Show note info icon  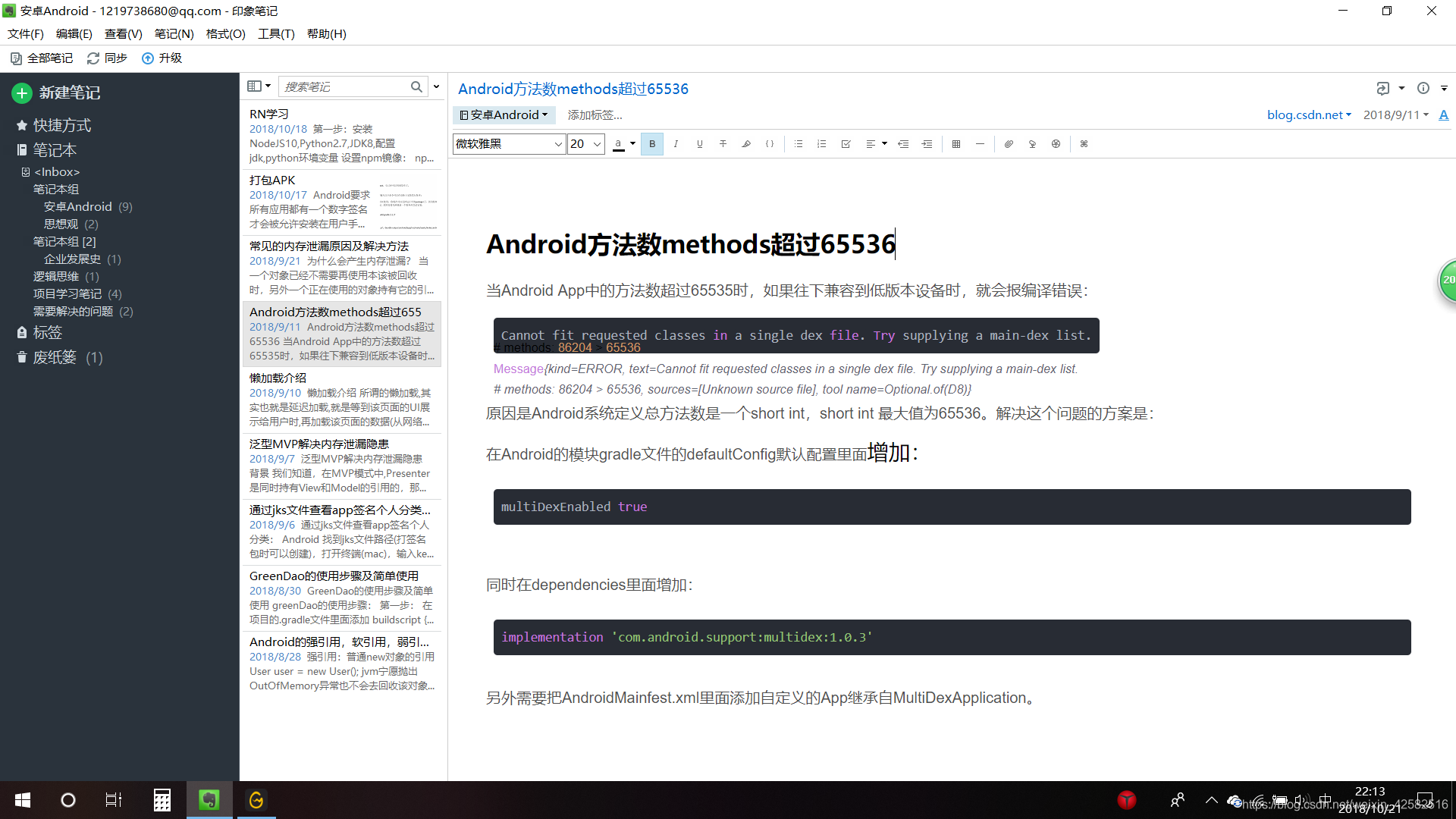[x=1423, y=89]
